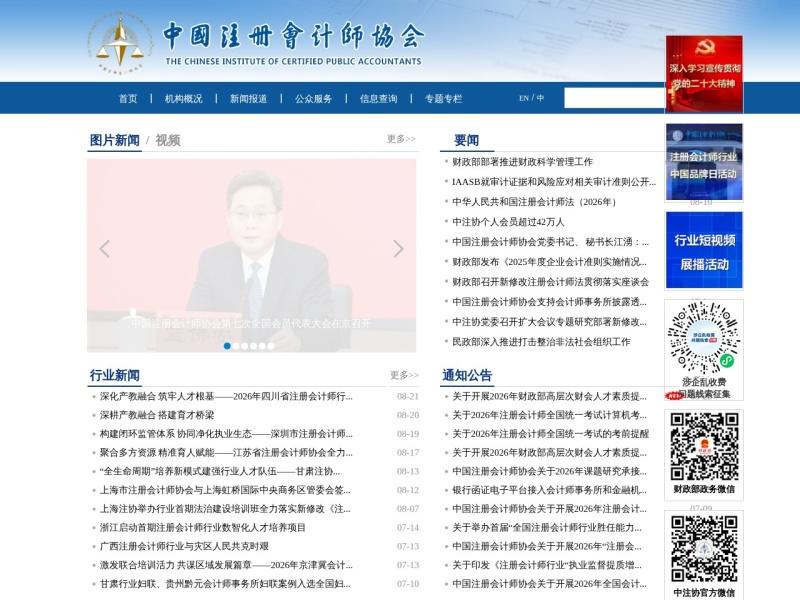Open 财政部召开新修改注册会计师法贯彻落实座谈会
Image resolution: width=800 pixels, height=600 pixels.
(x=551, y=282)
